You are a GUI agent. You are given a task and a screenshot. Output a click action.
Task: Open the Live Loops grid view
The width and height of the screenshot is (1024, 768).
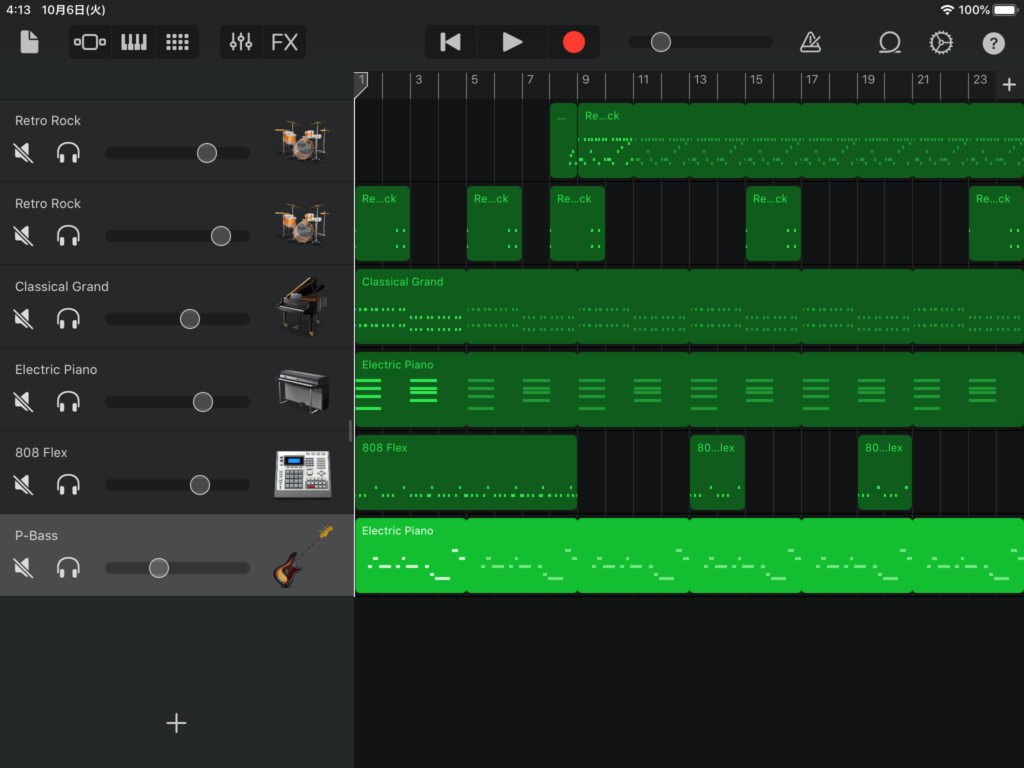tap(177, 42)
